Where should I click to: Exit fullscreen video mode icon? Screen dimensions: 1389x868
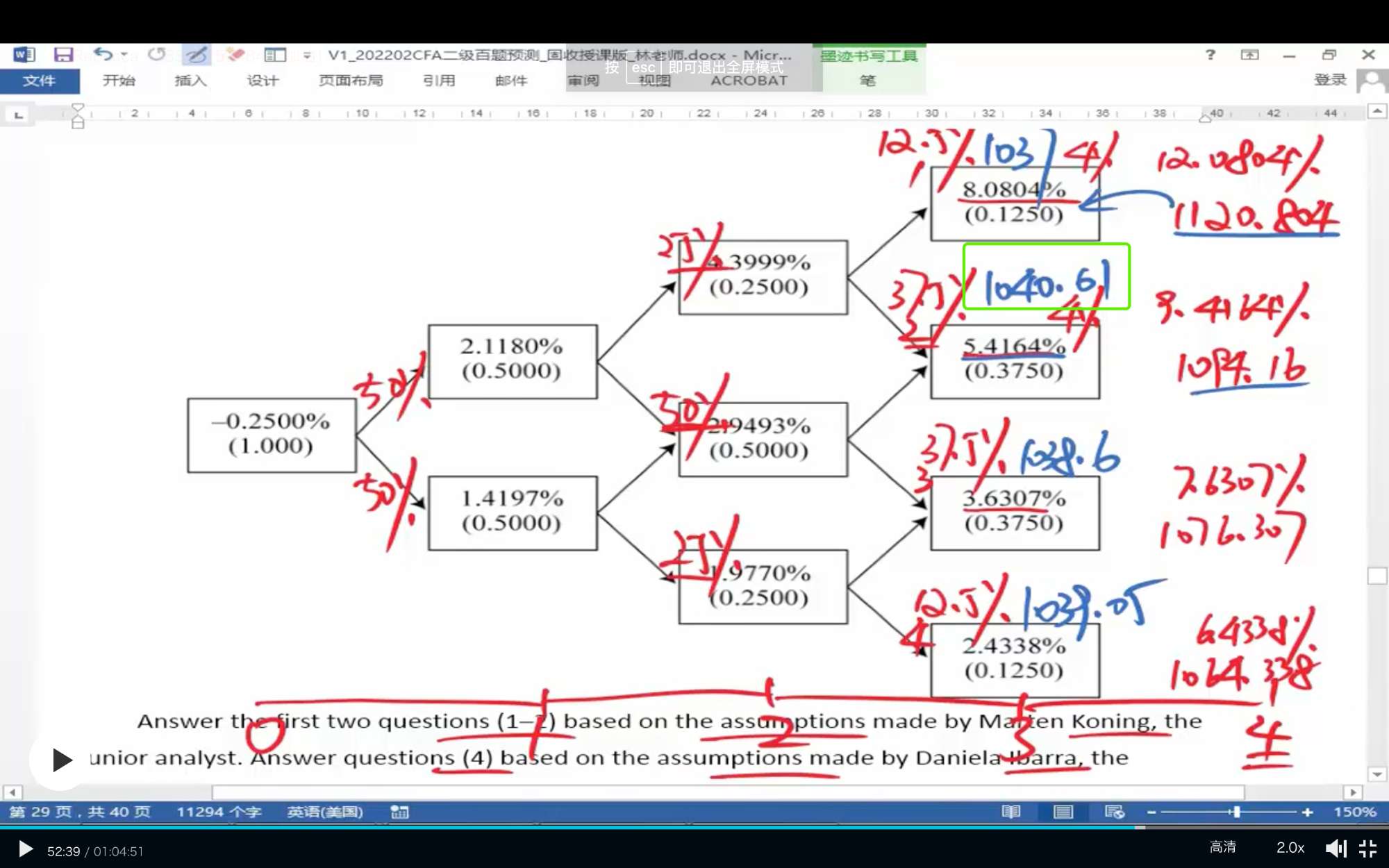pyautogui.click(x=1367, y=849)
